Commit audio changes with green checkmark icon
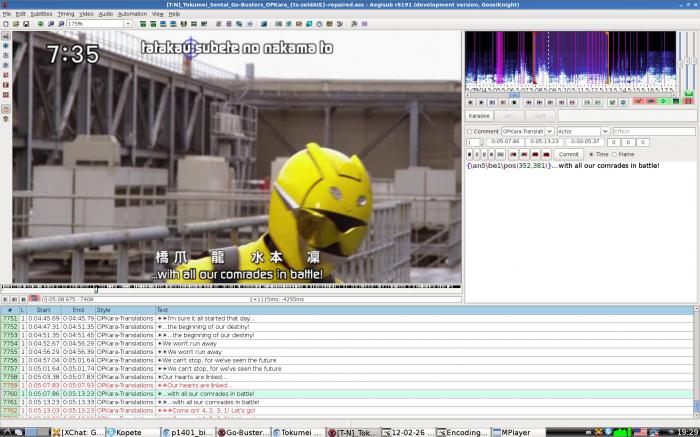700x437 pixels. tap(612, 102)
